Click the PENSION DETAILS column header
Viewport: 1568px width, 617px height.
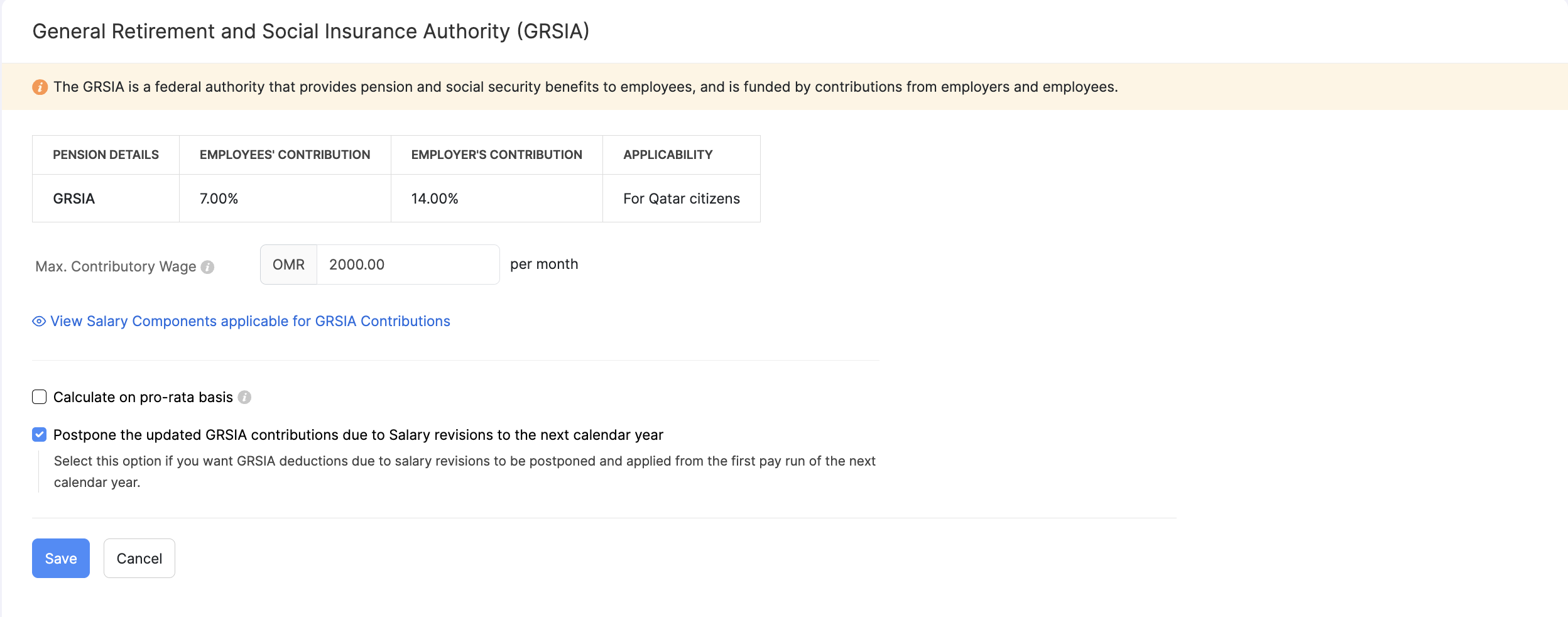coord(106,155)
